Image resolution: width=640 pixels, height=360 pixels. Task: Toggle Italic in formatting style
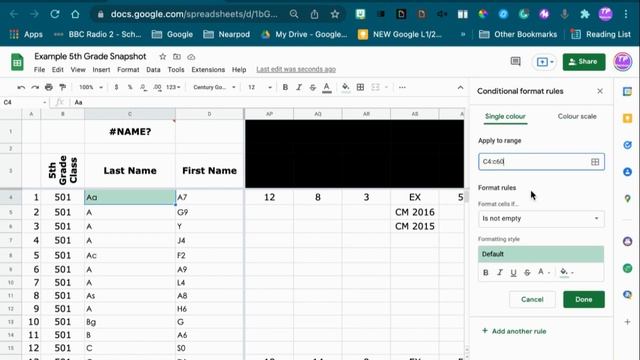pyautogui.click(x=500, y=272)
